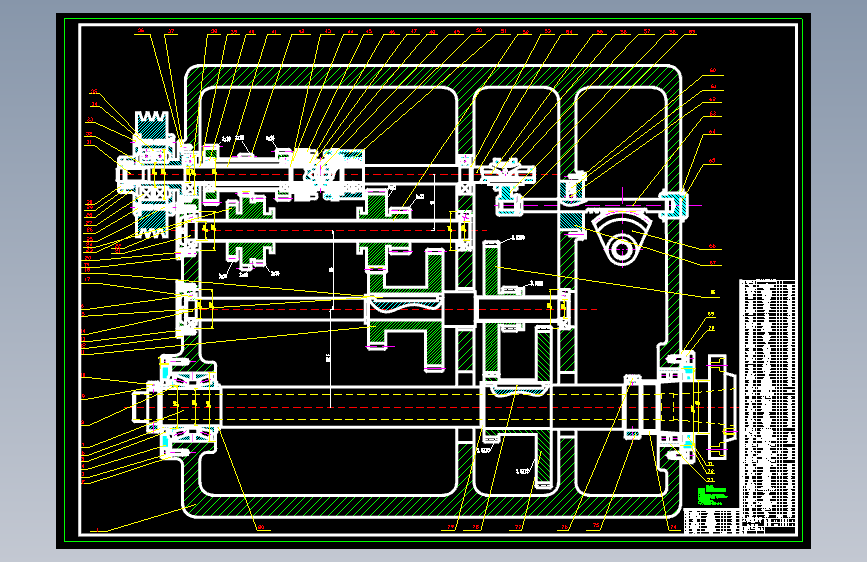This screenshot has height=562, width=867.
Task: Click part balloon number 66
Action: (712, 246)
